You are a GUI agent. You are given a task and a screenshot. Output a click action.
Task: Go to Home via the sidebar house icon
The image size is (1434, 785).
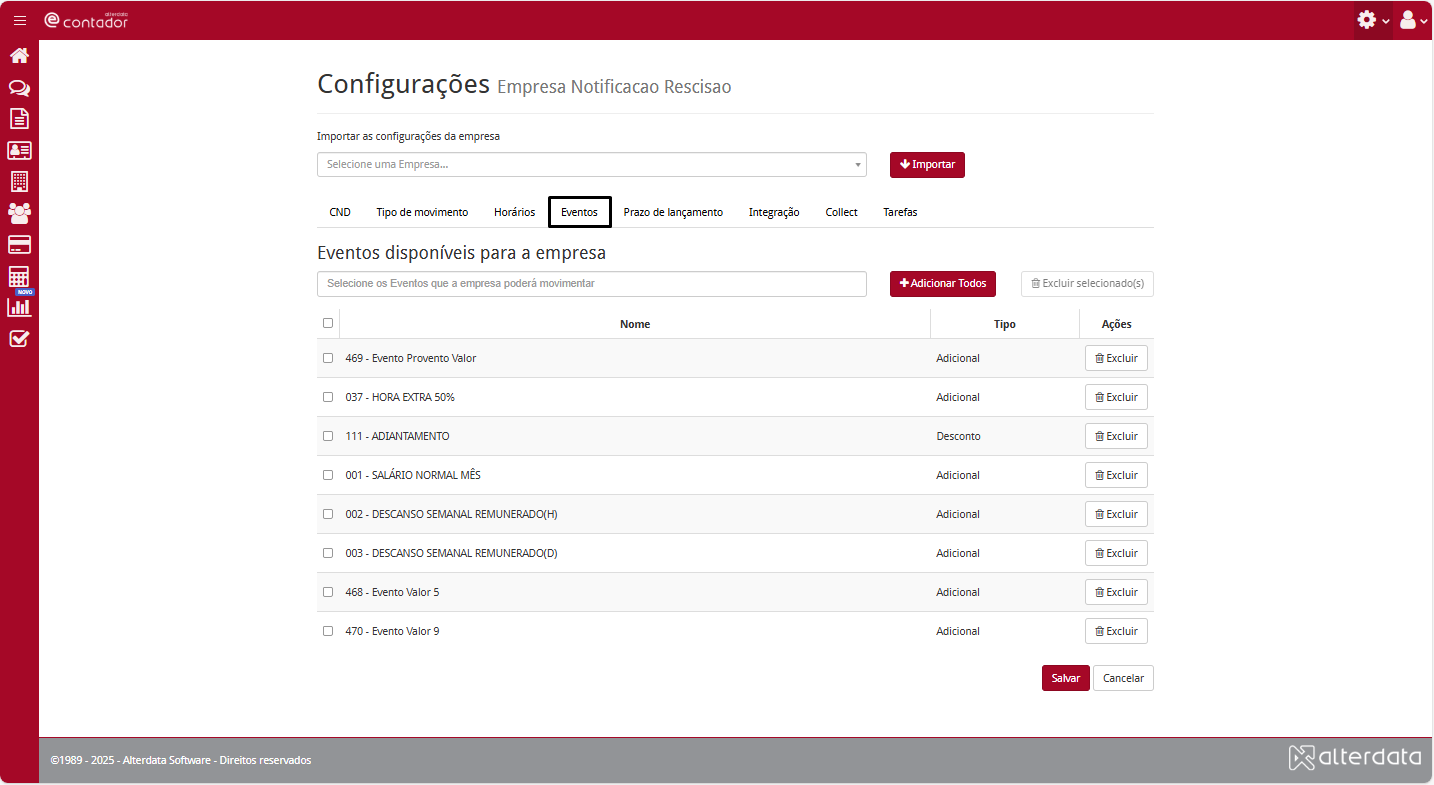point(19,55)
